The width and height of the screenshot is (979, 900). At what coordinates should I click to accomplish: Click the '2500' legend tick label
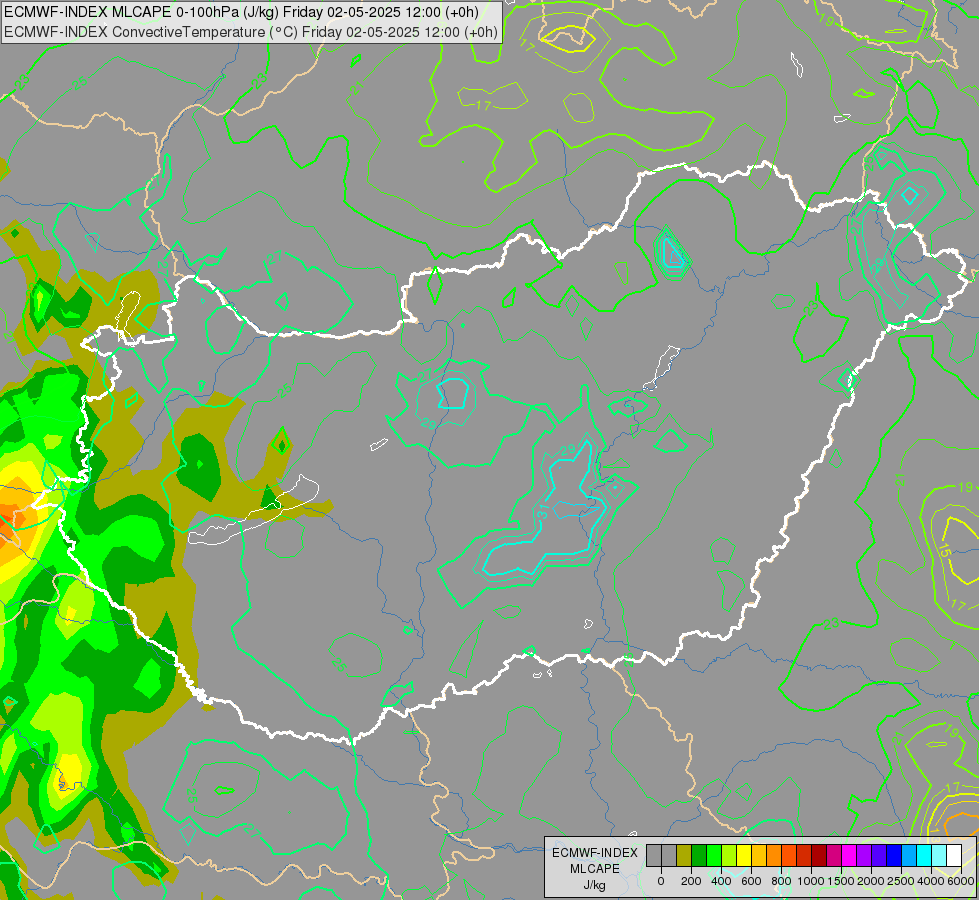point(901,881)
